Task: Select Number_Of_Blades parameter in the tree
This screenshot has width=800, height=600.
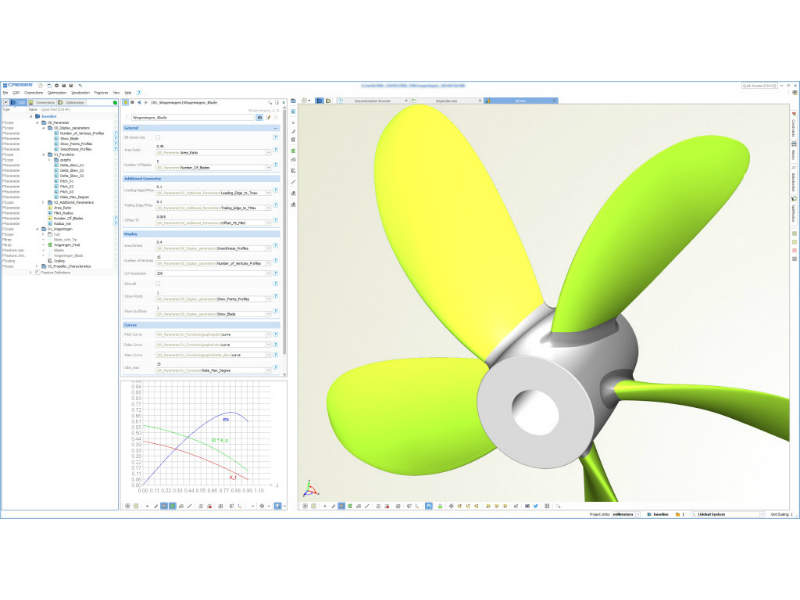Action: [68, 218]
